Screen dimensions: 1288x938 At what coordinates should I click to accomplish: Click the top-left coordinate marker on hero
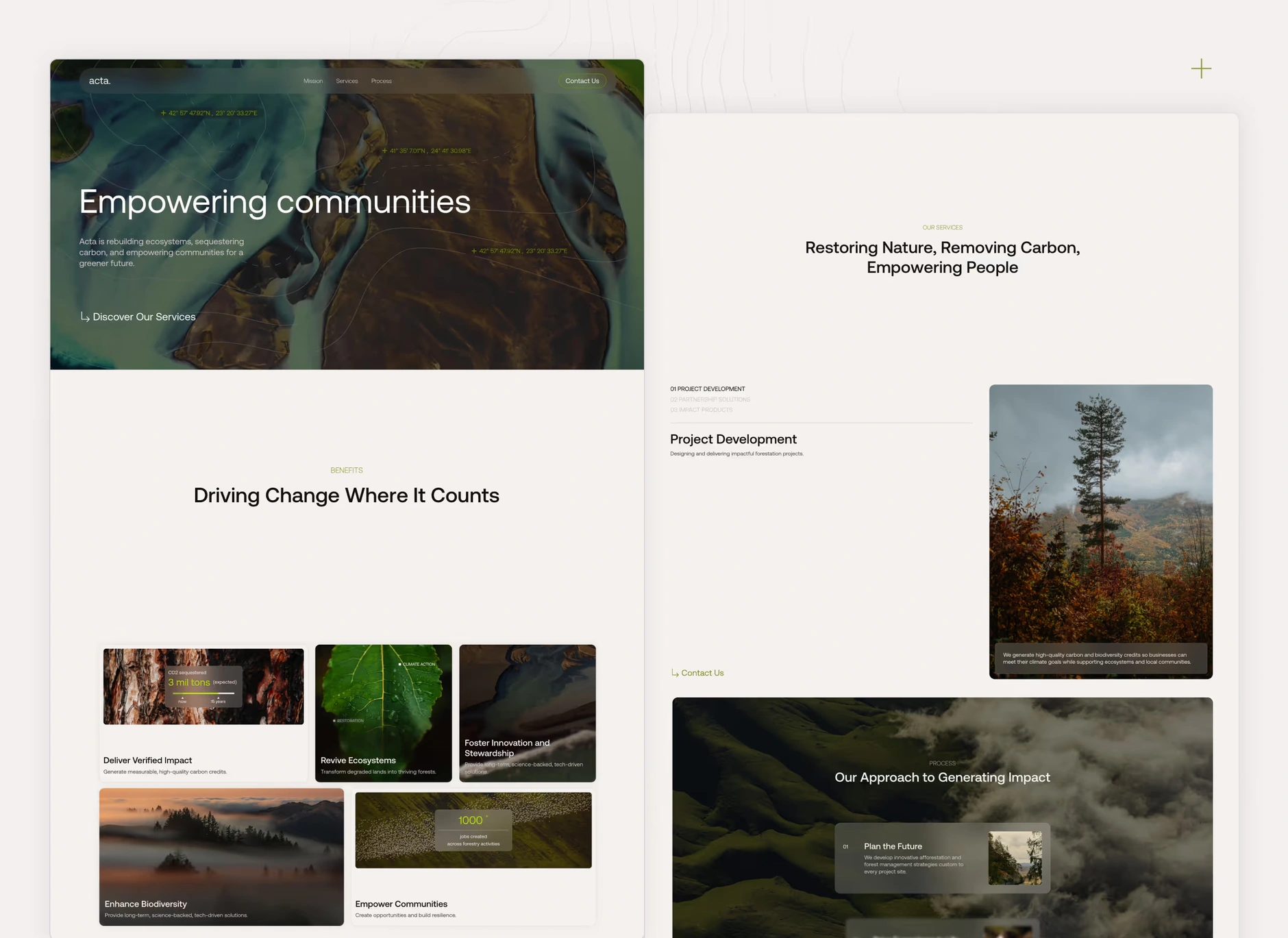click(x=209, y=113)
